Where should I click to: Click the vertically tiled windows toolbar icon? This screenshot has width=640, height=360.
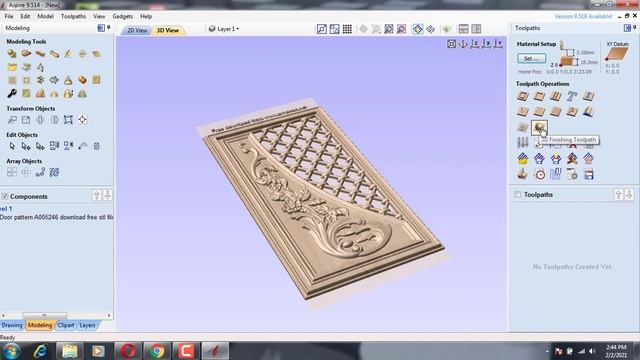[476, 29]
